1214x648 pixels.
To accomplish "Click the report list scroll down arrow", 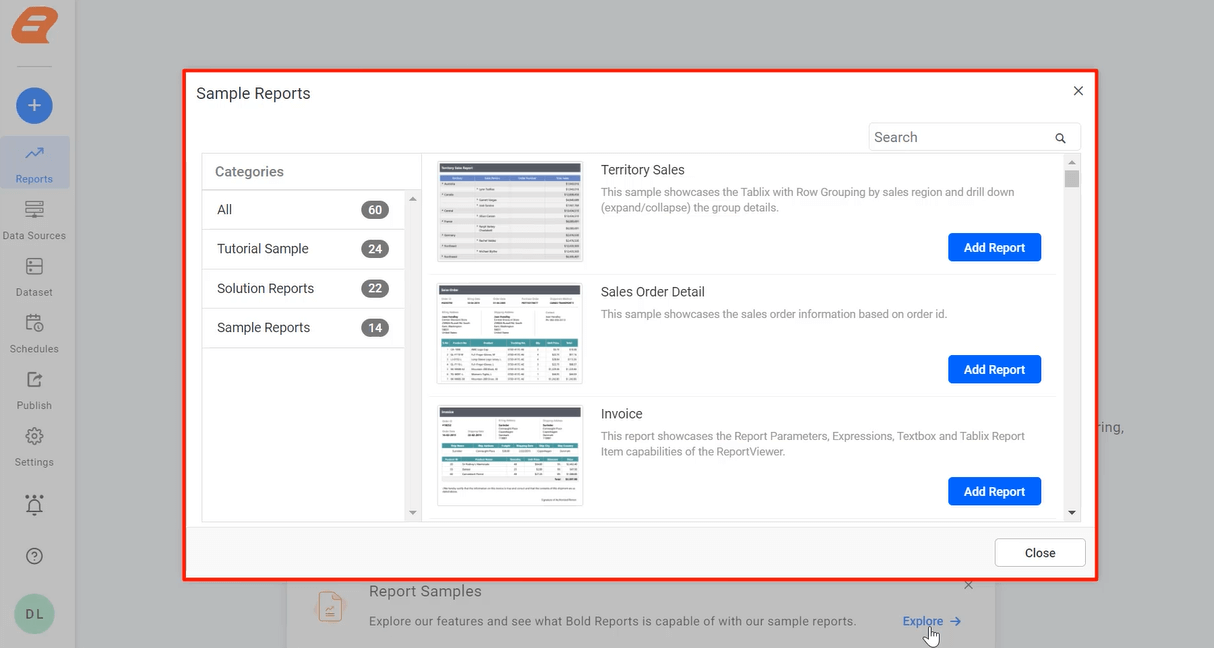I will tap(1072, 513).
